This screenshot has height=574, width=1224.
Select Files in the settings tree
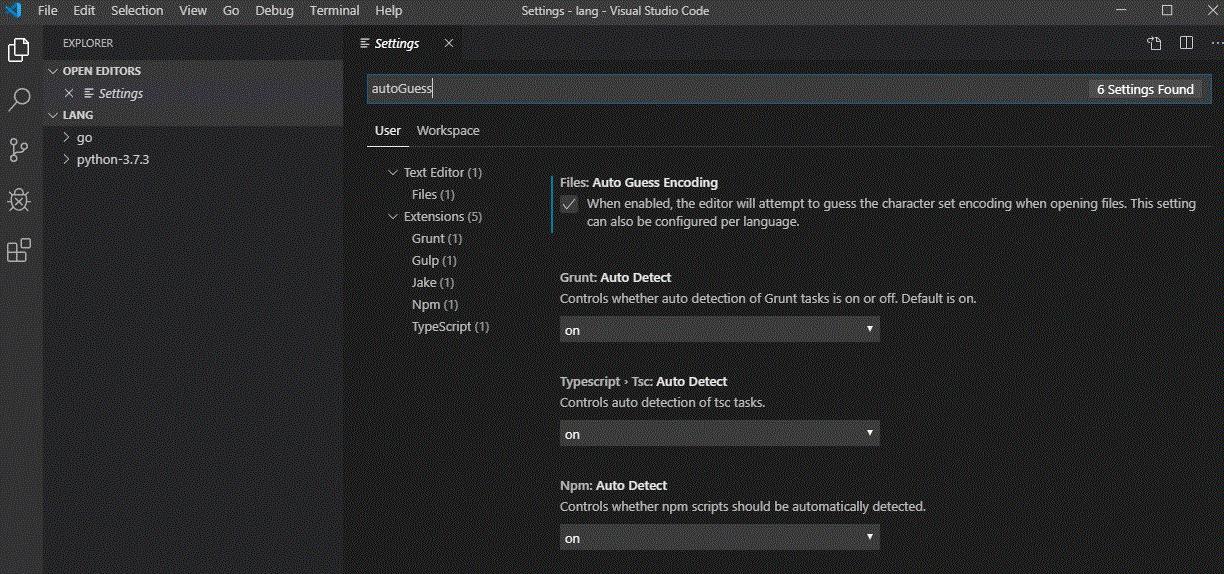433,195
